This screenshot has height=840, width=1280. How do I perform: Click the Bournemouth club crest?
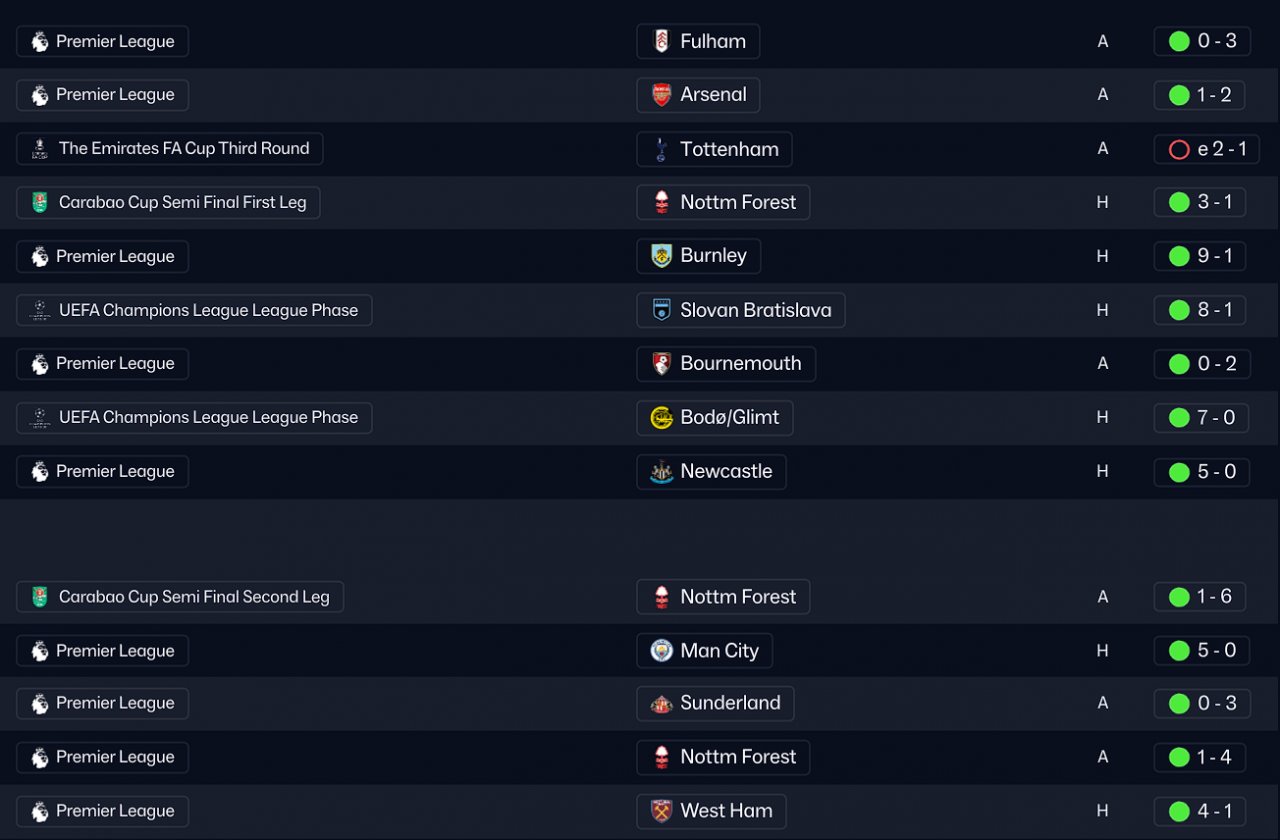(x=661, y=364)
